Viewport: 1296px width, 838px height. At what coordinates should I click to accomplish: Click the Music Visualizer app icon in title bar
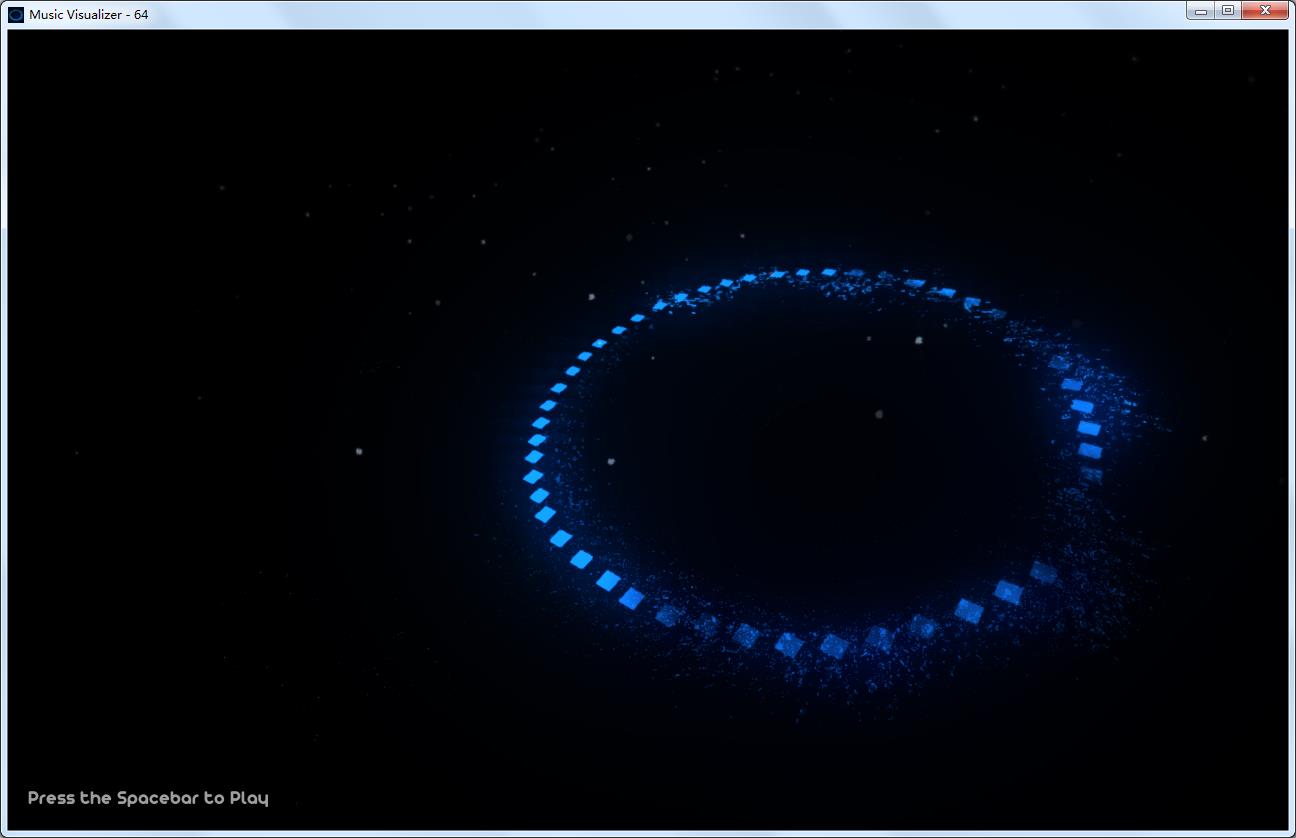(16, 14)
